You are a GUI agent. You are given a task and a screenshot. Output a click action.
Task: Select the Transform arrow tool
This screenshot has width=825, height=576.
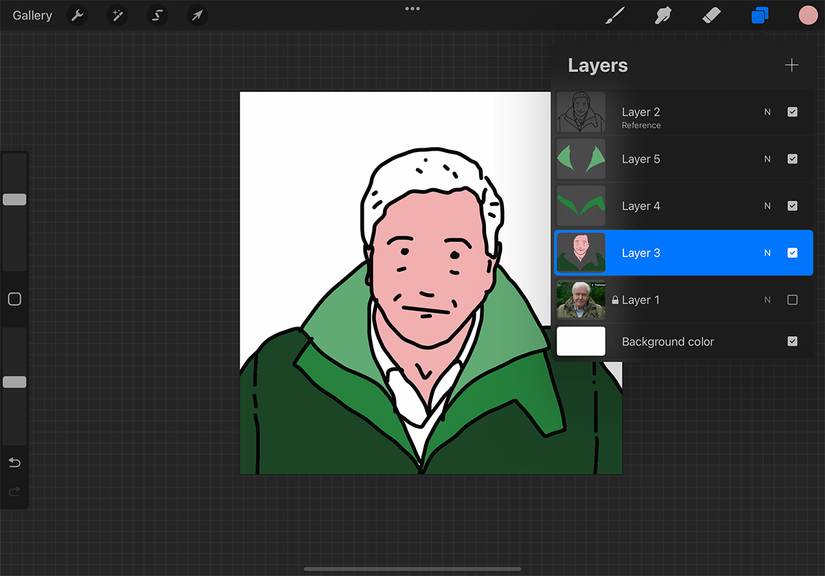(x=197, y=15)
